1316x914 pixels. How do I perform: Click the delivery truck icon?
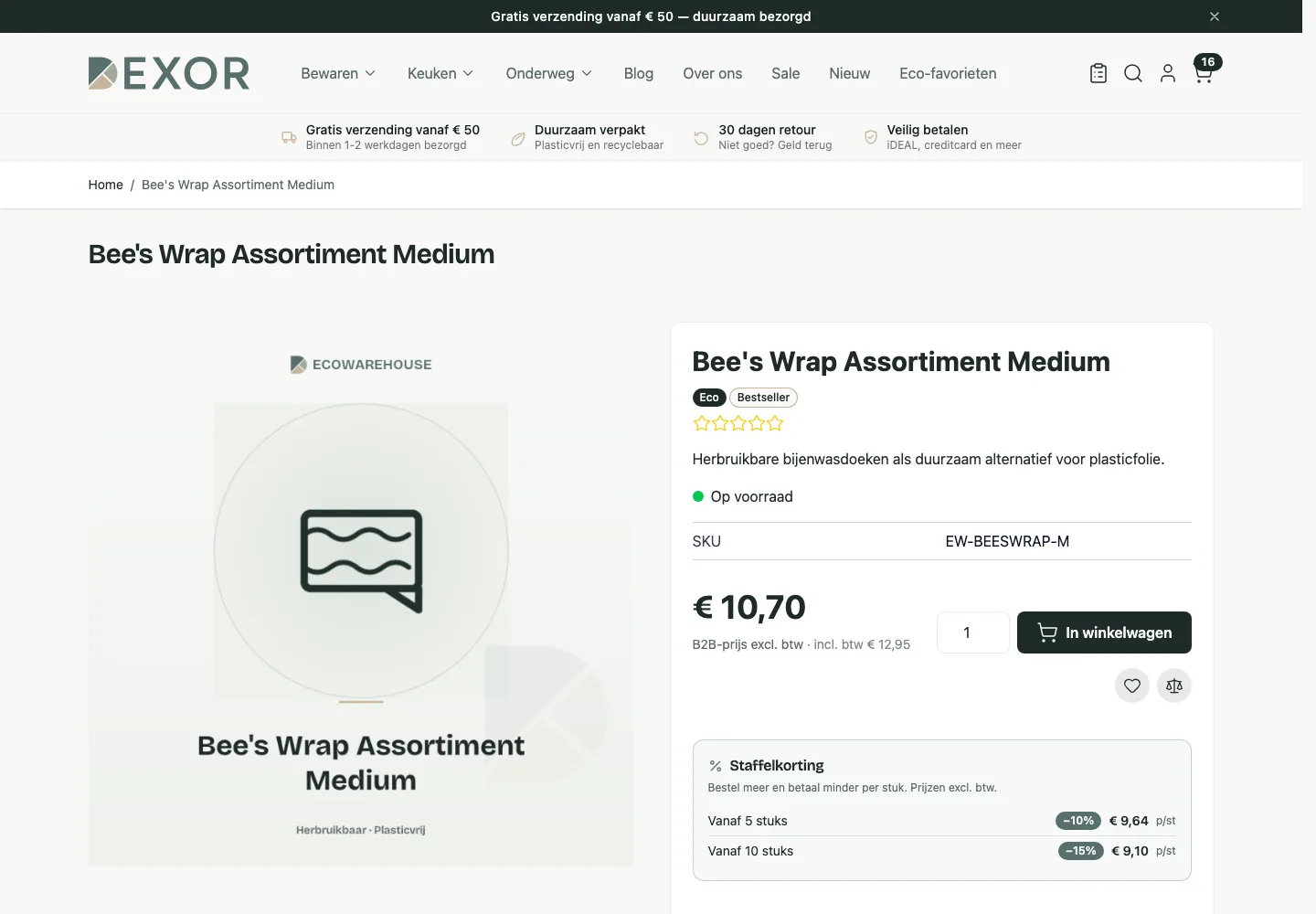click(289, 137)
